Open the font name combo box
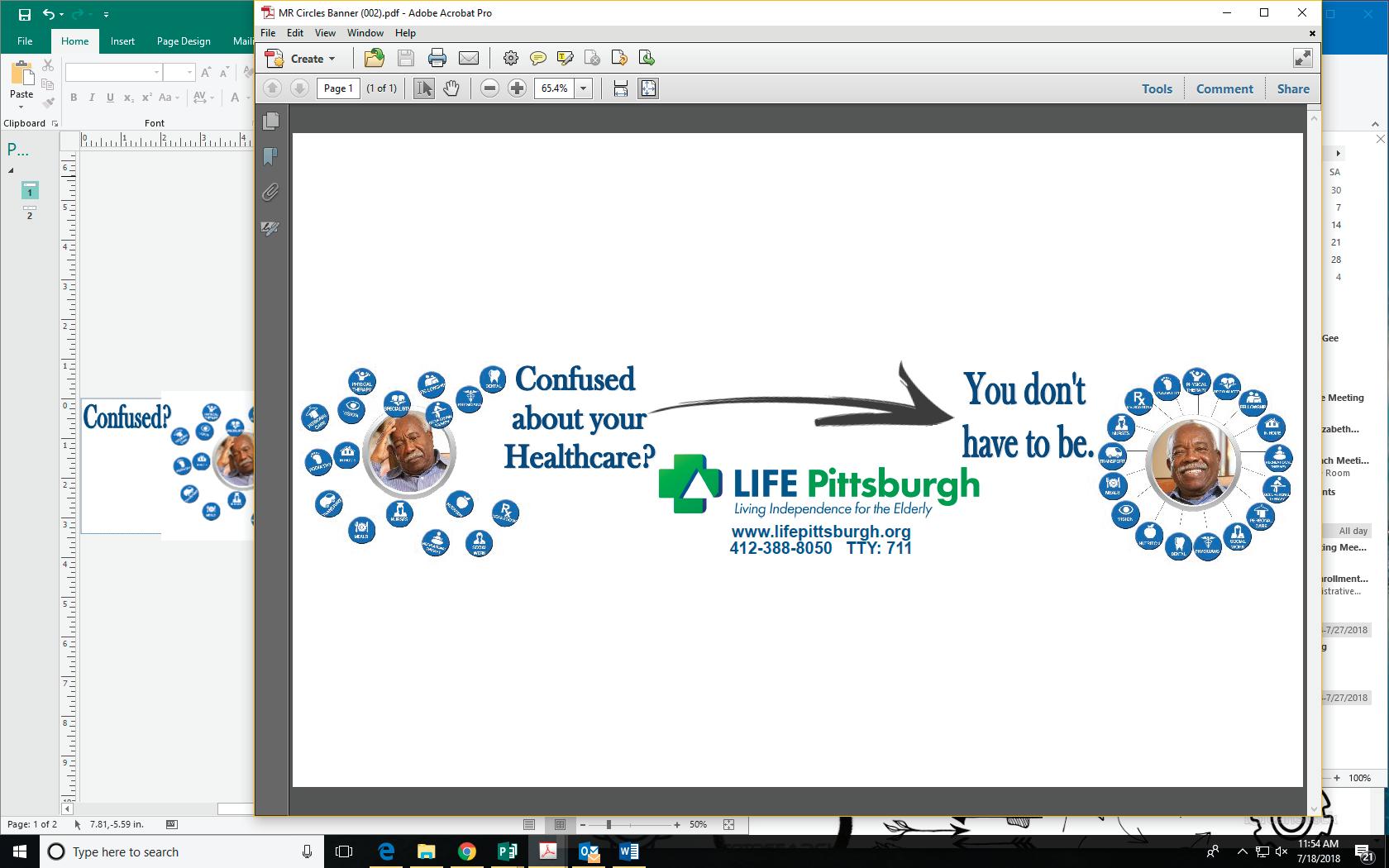 click(x=113, y=73)
